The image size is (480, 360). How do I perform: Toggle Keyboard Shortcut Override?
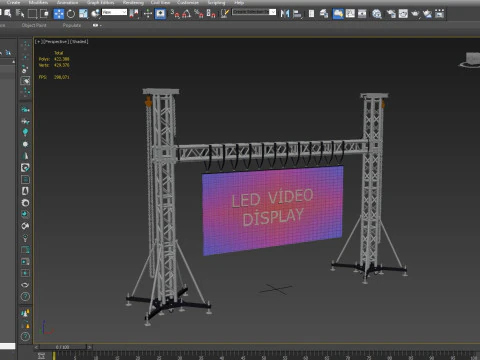[x=160, y=13]
